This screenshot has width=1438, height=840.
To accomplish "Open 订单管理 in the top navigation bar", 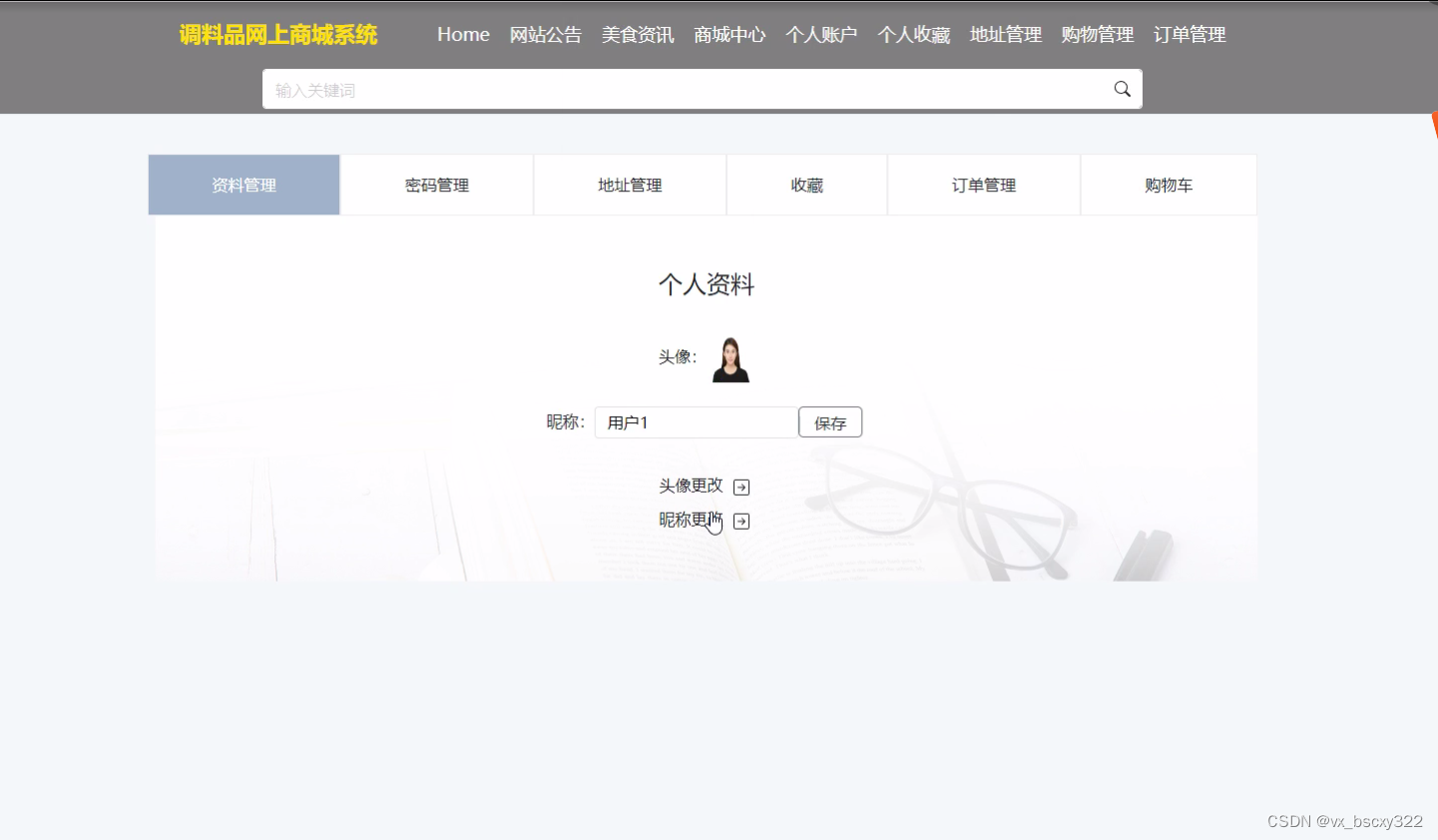I will pos(1190,34).
